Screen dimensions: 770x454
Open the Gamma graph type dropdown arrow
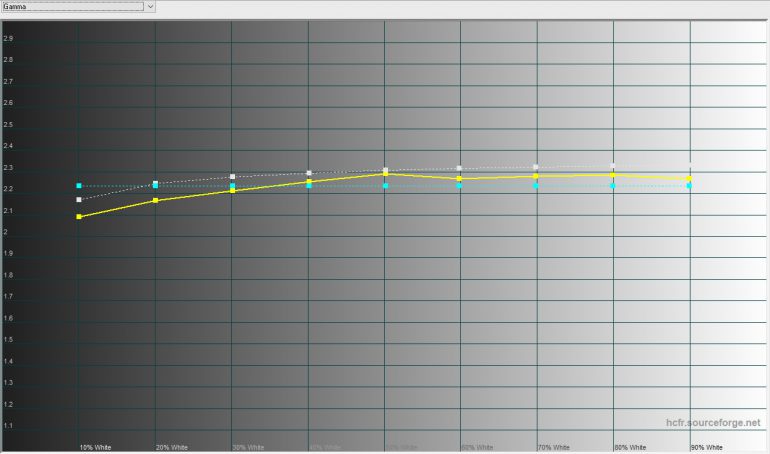tap(150, 6)
